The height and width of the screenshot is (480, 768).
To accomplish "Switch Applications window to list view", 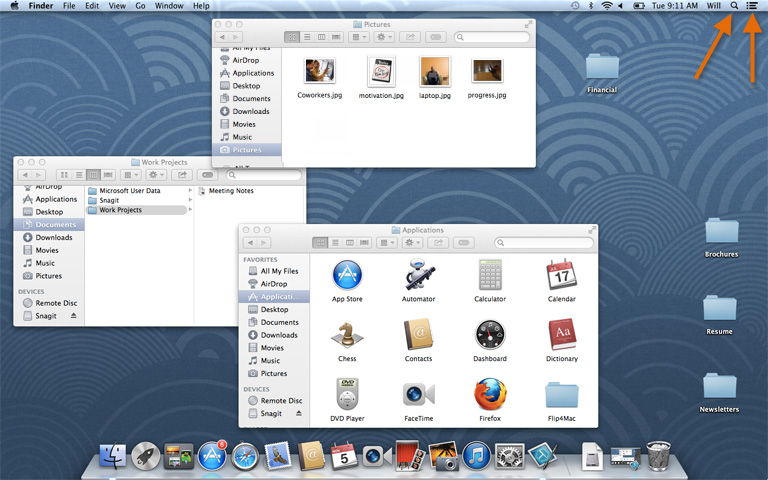I will pyautogui.click(x=335, y=243).
